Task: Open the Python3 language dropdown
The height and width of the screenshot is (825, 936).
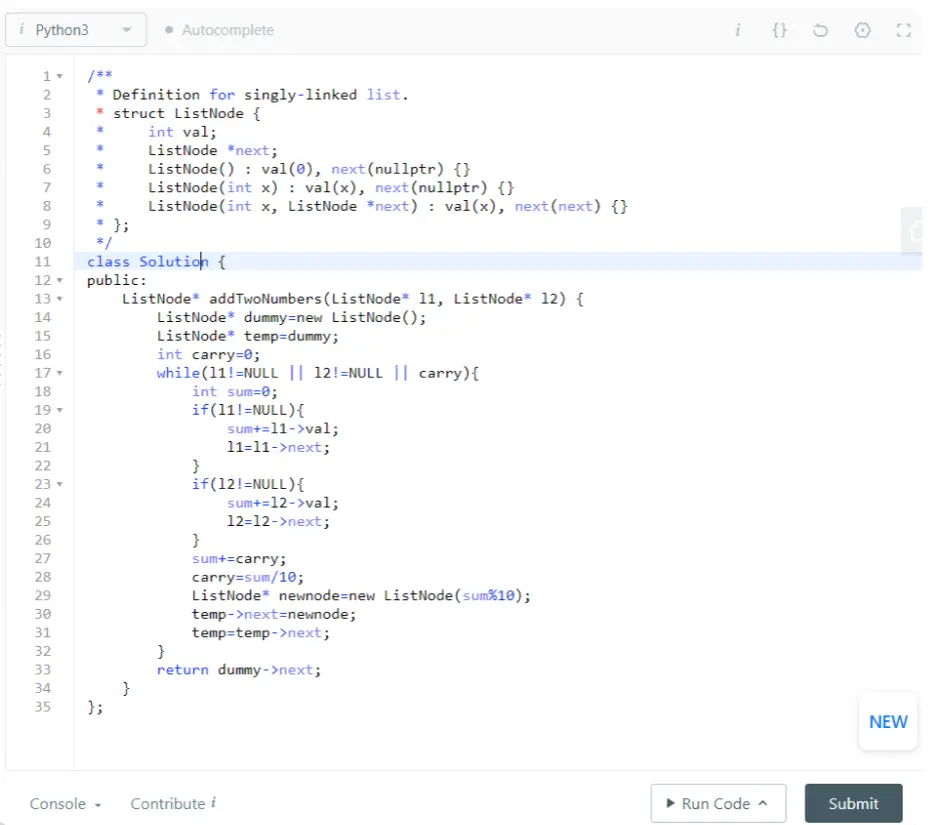Action: coord(76,30)
